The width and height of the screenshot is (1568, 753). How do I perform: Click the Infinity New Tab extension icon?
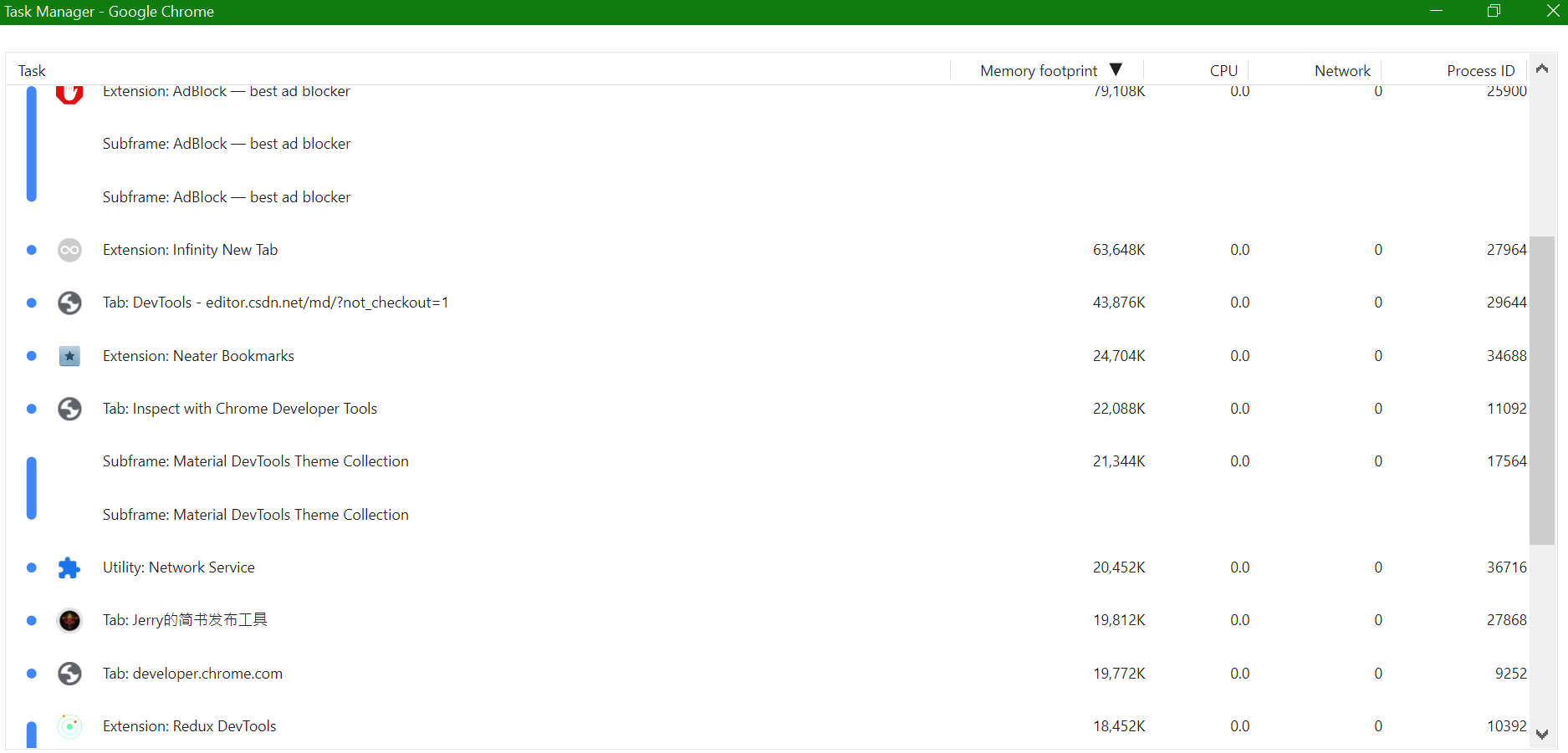coord(69,250)
